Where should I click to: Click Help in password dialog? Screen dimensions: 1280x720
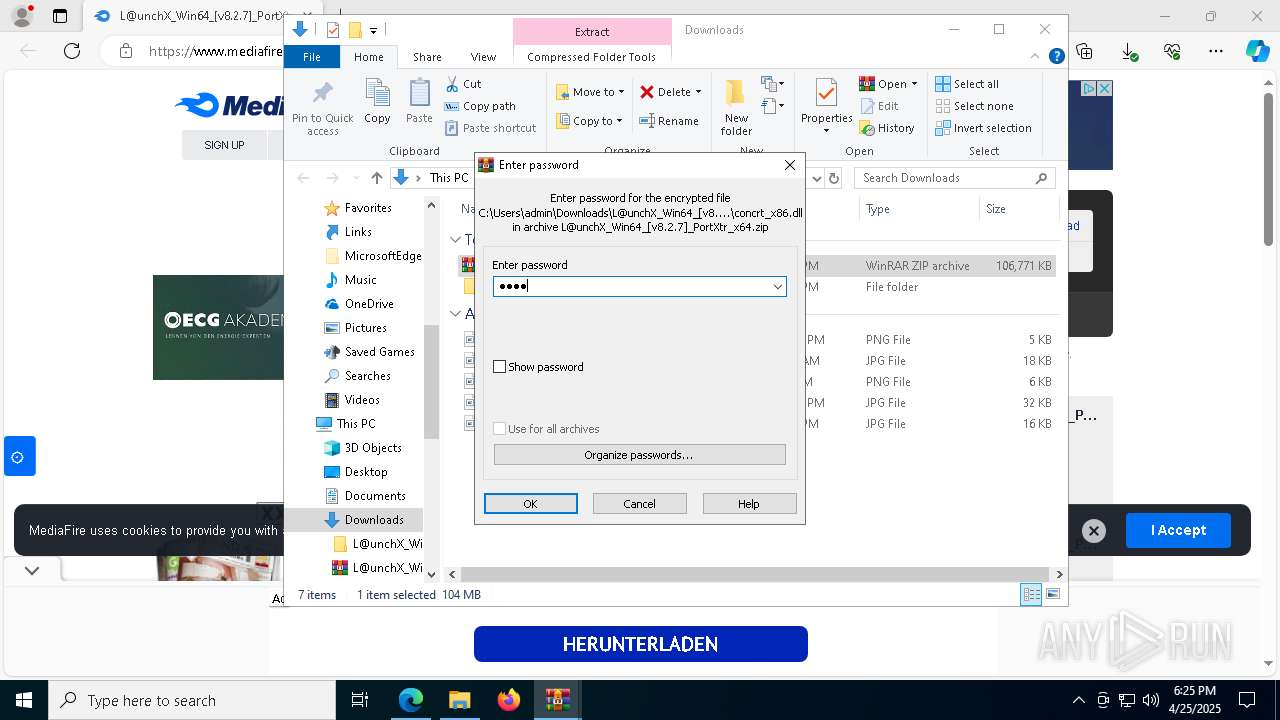pos(749,504)
